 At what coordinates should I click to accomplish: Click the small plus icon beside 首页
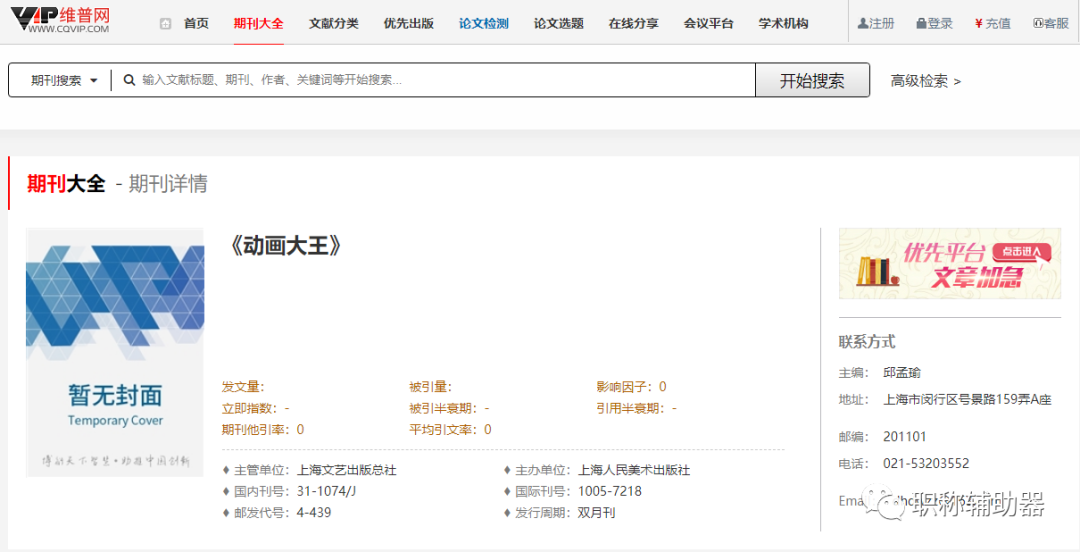click(x=165, y=24)
